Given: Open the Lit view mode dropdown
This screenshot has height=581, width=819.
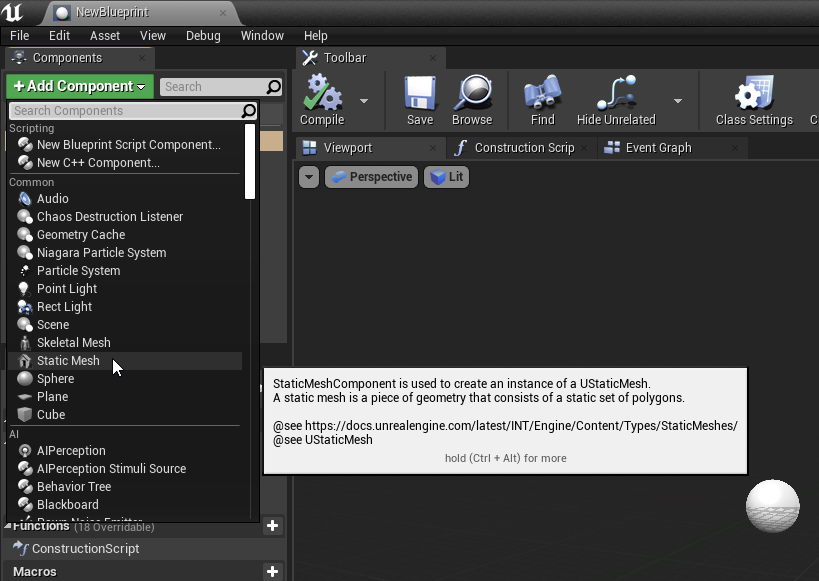Looking at the screenshot, I should (x=447, y=177).
